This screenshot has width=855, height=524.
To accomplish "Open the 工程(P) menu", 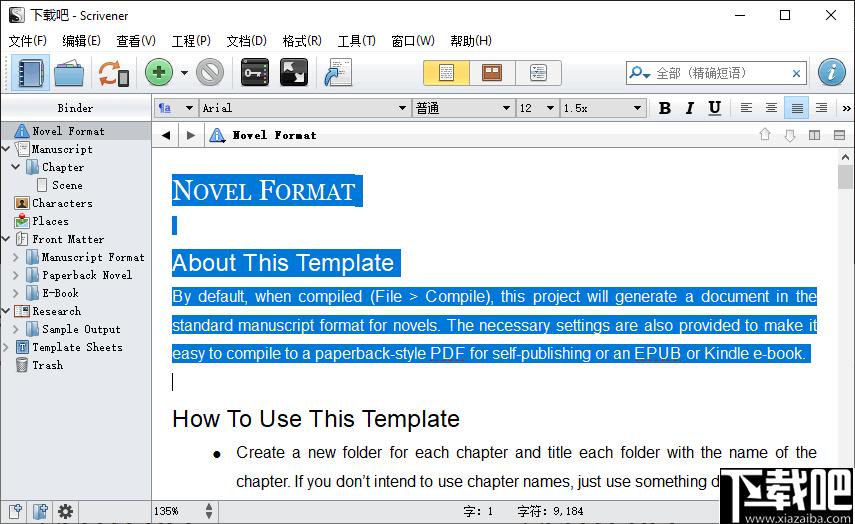I will point(191,41).
